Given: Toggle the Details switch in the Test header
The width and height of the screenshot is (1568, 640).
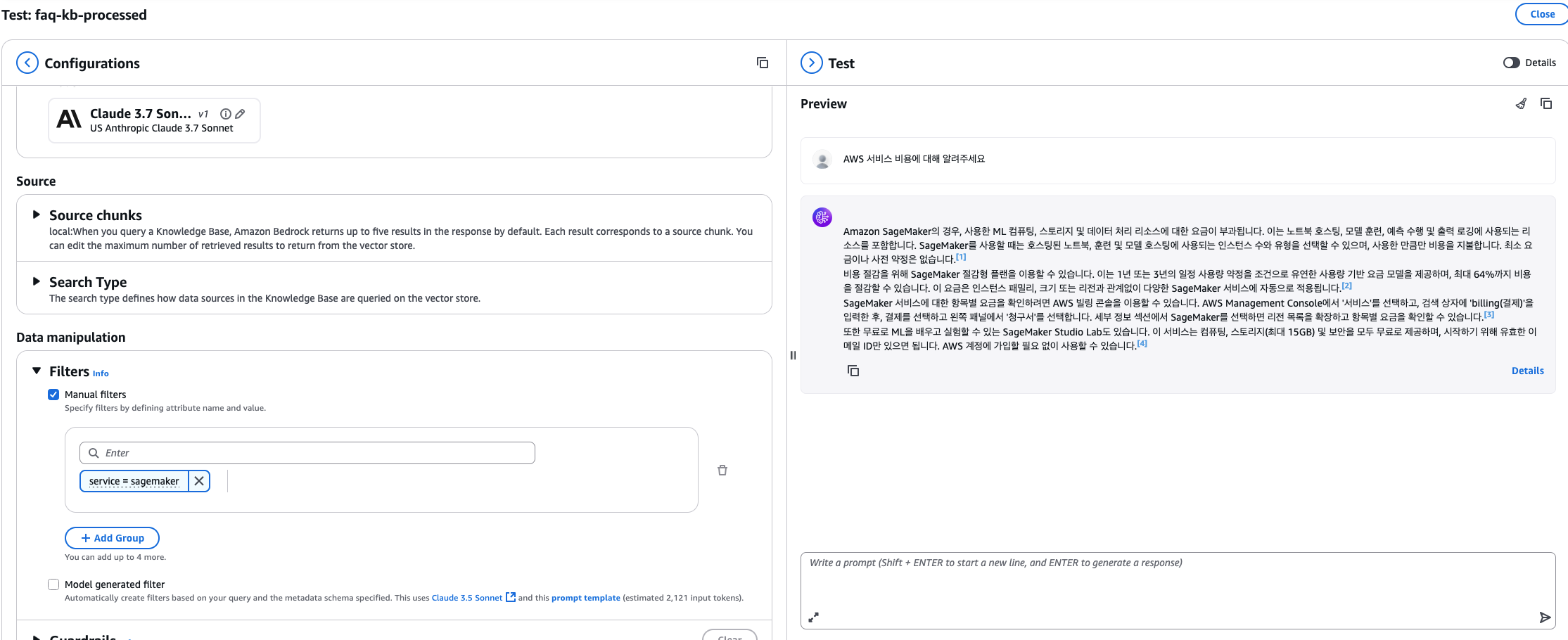Looking at the screenshot, I should (1511, 63).
